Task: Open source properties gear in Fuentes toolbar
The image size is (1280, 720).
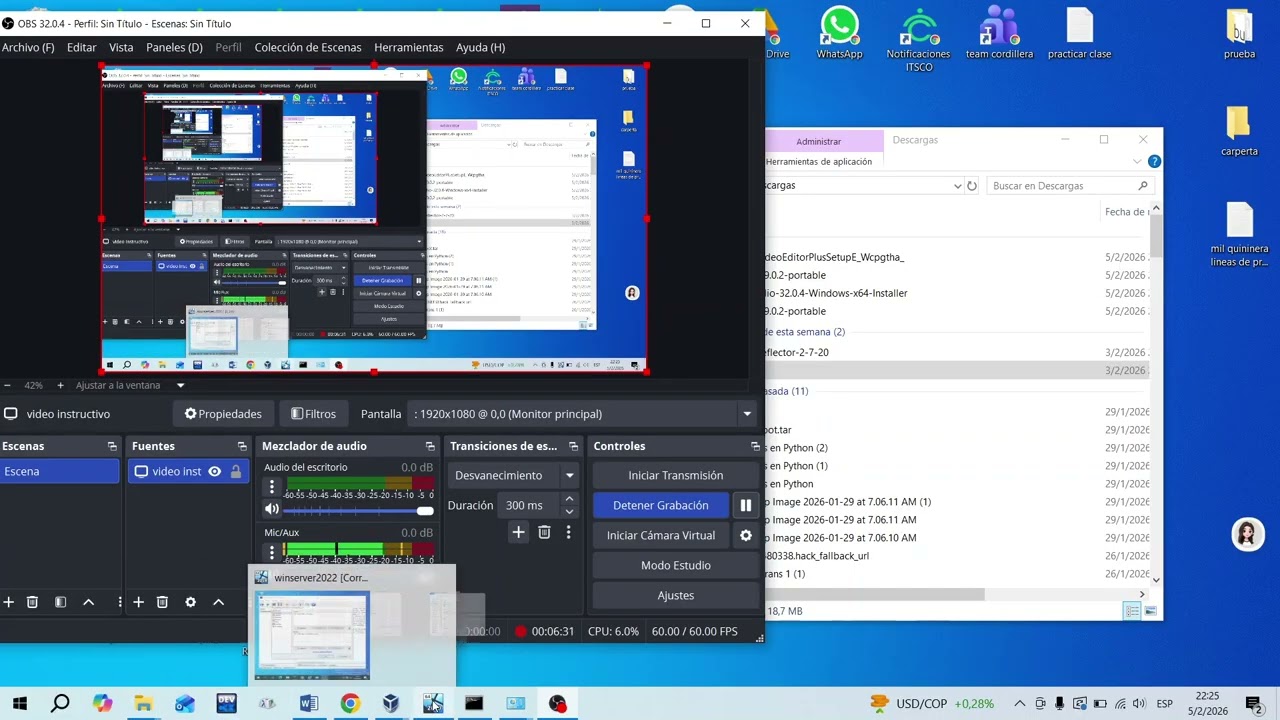Action: click(x=190, y=602)
